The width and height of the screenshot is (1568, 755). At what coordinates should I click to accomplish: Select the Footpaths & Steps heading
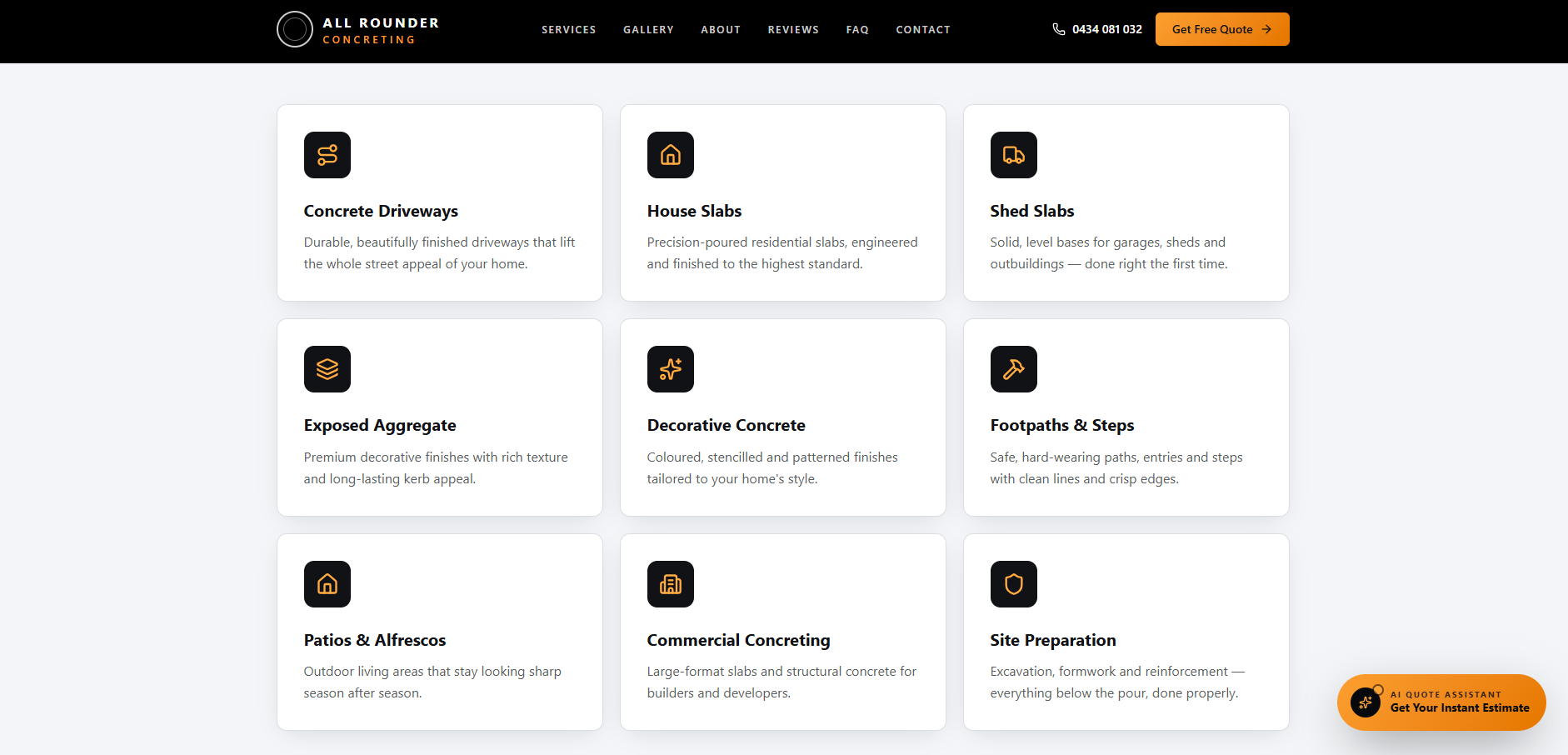1062,425
